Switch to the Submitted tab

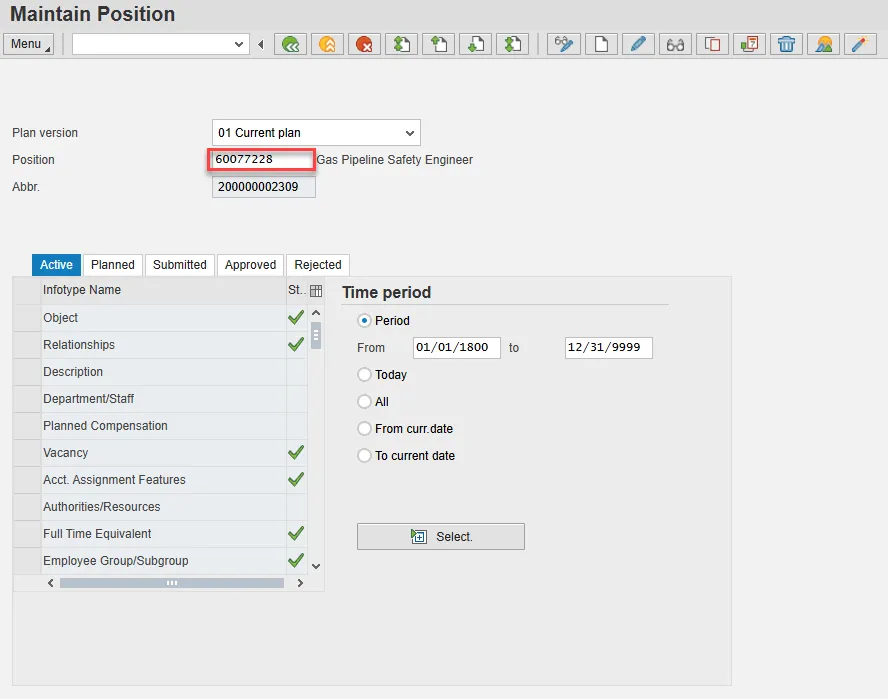click(x=180, y=265)
